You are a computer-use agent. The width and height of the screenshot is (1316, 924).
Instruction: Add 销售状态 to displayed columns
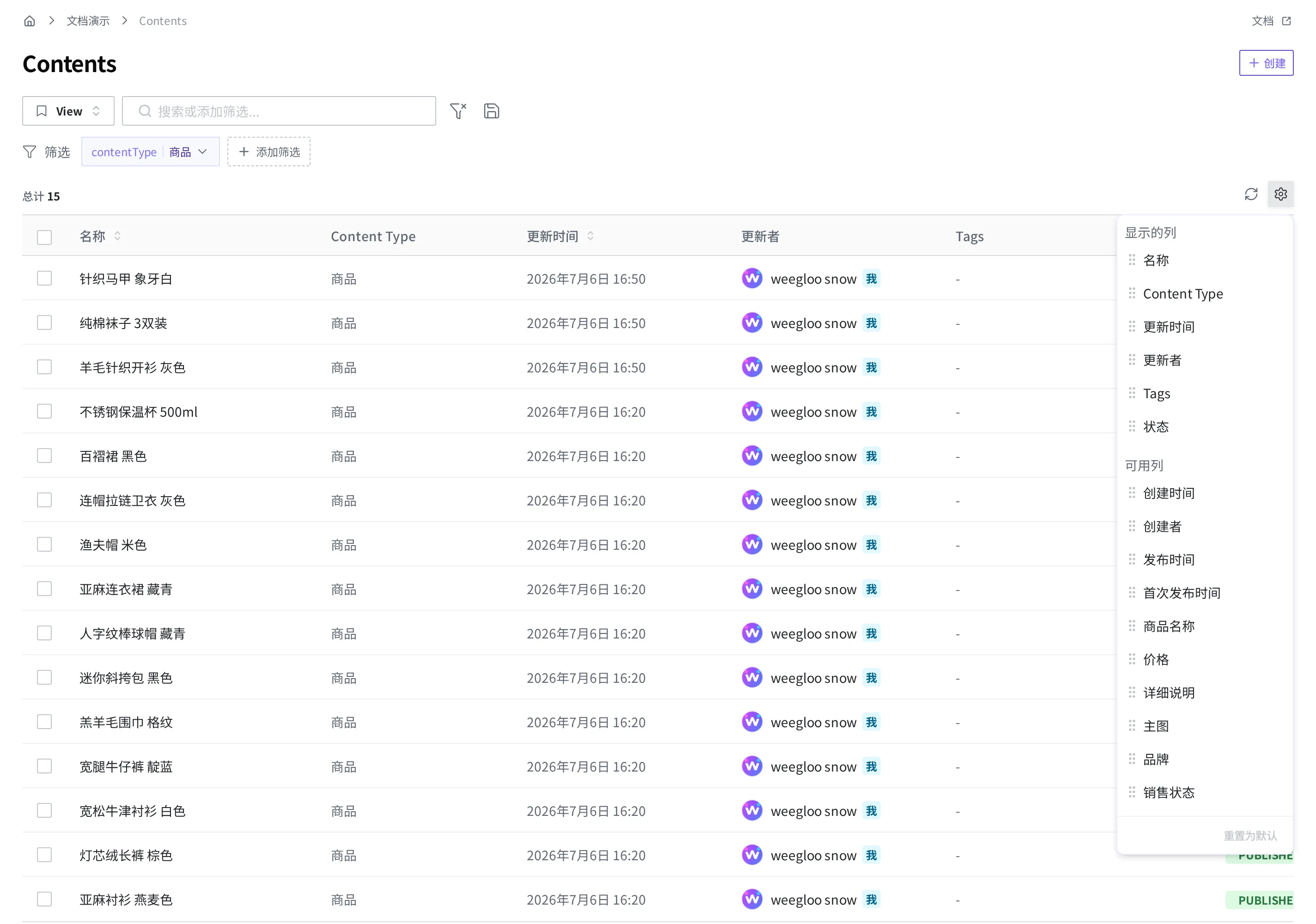click(1169, 793)
